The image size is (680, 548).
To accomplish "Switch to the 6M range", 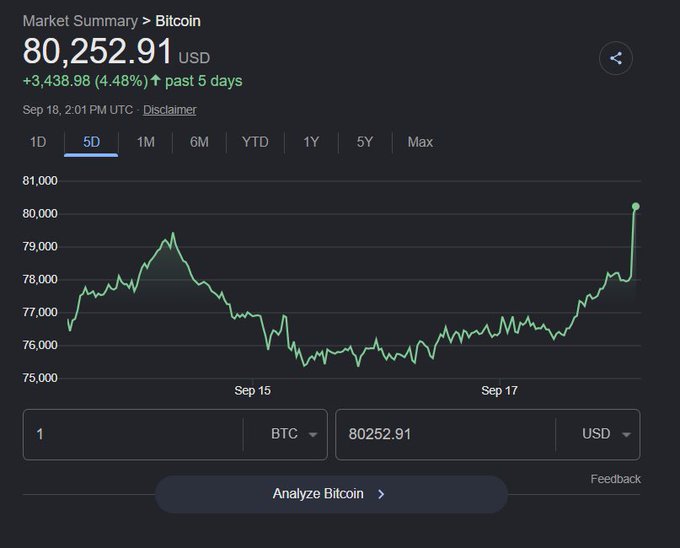I will [199, 142].
